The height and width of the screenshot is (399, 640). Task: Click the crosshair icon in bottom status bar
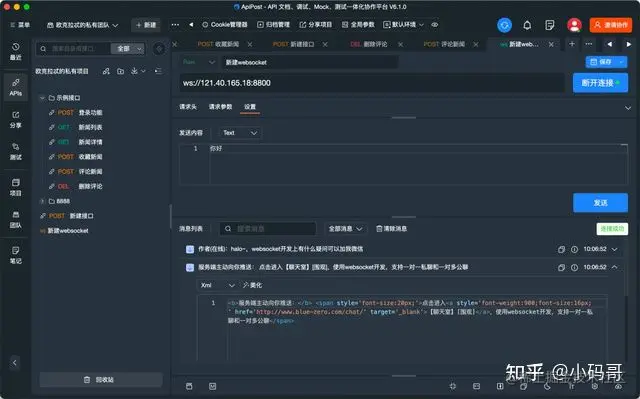pos(453,386)
